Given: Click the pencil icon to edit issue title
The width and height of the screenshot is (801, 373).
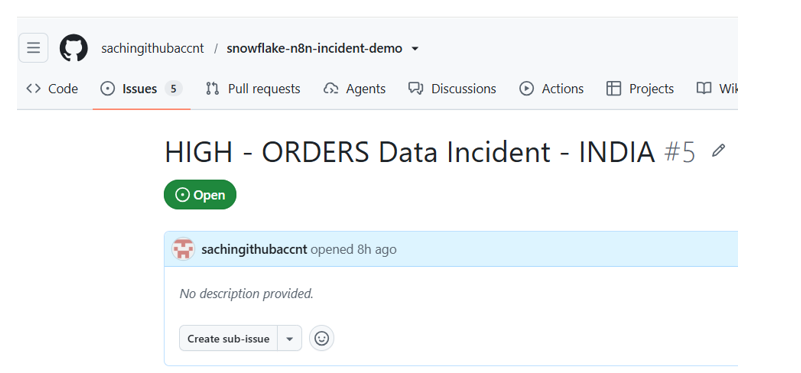Looking at the screenshot, I should click(718, 151).
